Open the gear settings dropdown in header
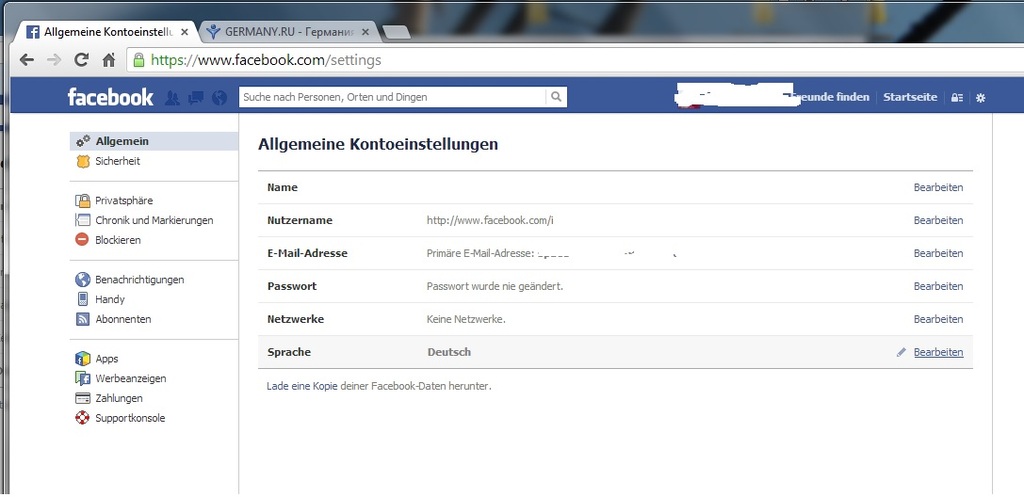Image resolution: width=1024 pixels, height=497 pixels. click(980, 98)
